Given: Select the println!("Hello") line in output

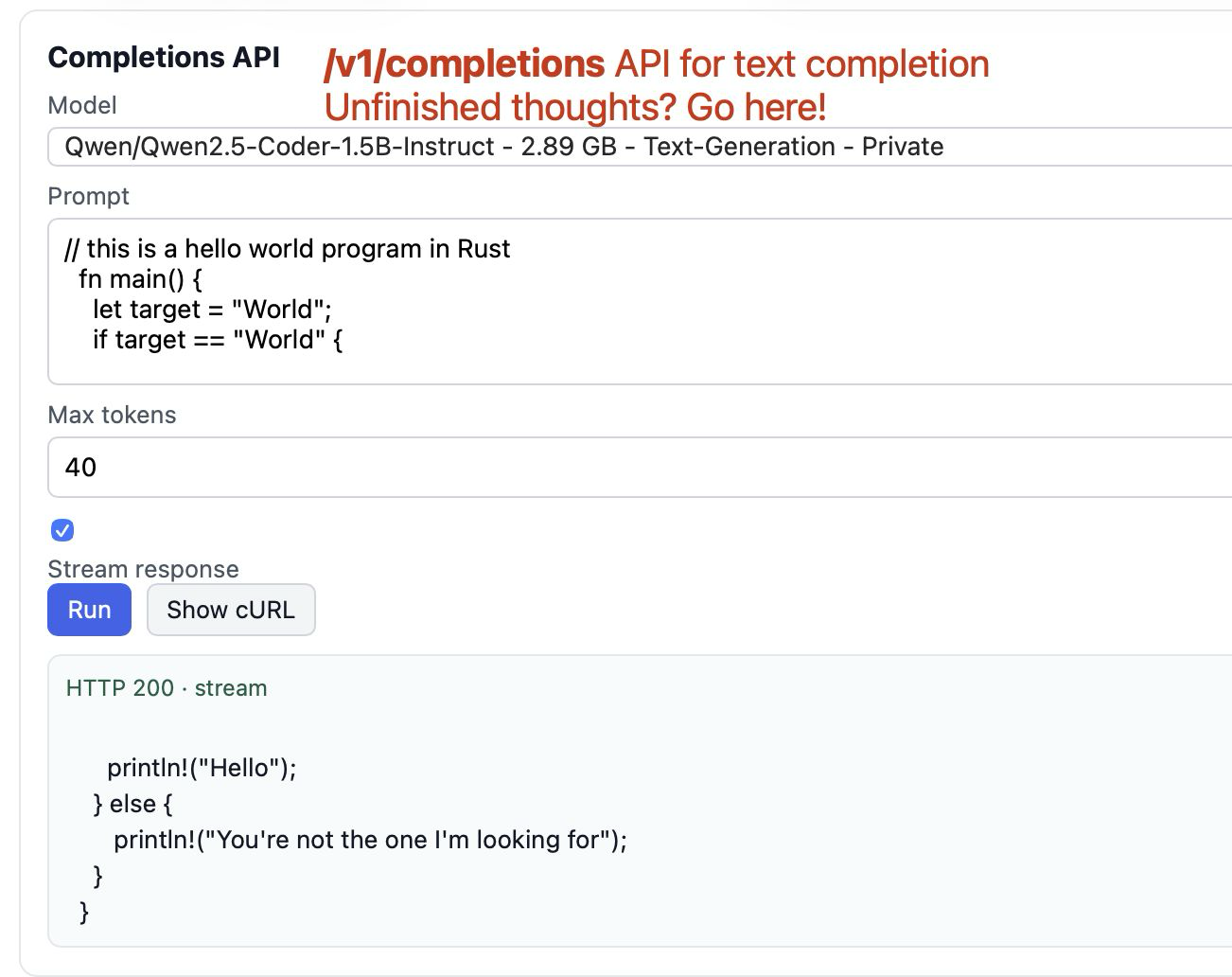Looking at the screenshot, I should (x=202, y=768).
